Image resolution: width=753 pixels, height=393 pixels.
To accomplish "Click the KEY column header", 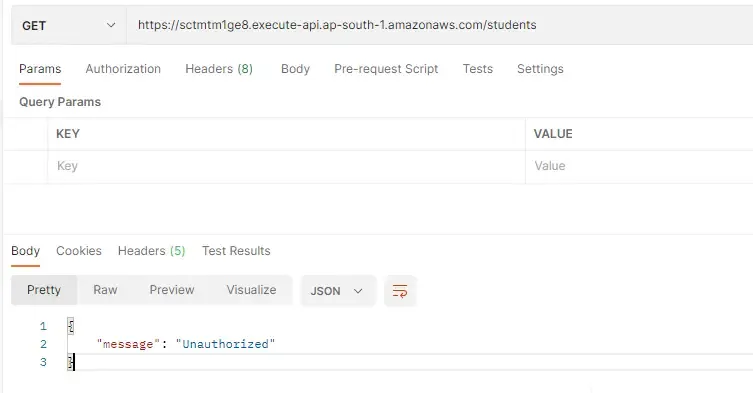I will (68, 134).
